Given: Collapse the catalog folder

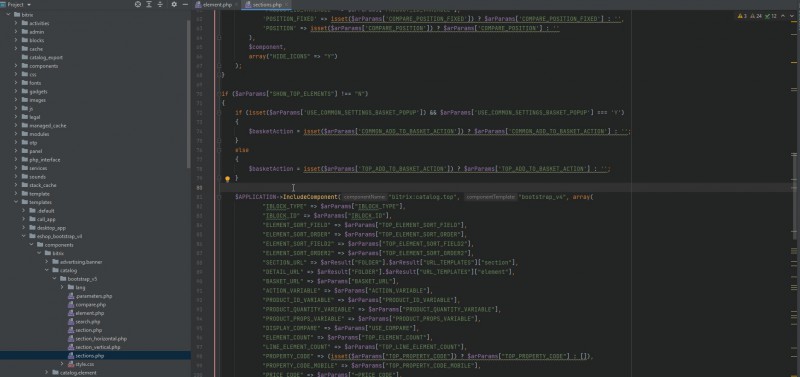Looking at the screenshot, I should pyautogui.click(x=46, y=270).
